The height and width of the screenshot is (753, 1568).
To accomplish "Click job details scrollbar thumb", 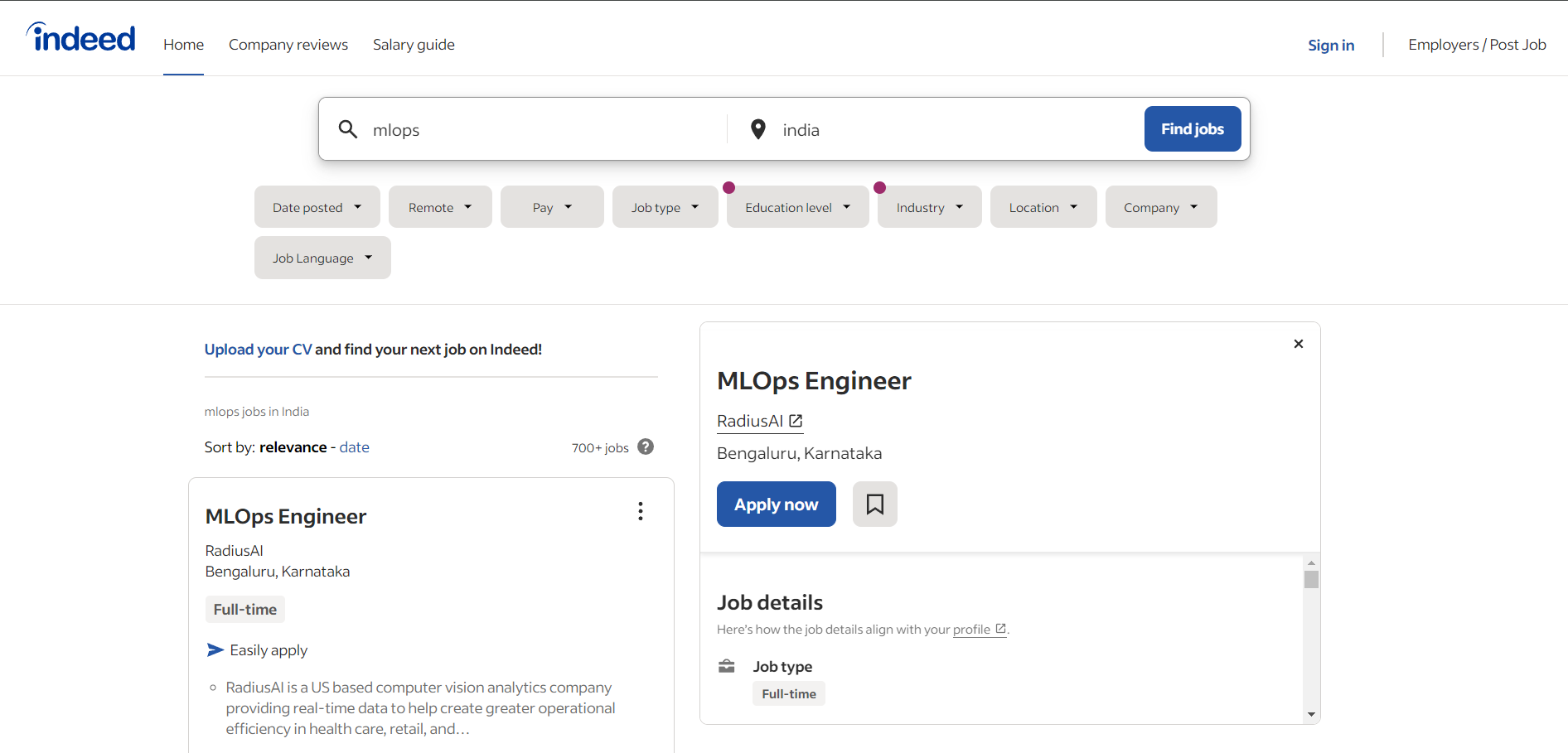I will [1311, 579].
